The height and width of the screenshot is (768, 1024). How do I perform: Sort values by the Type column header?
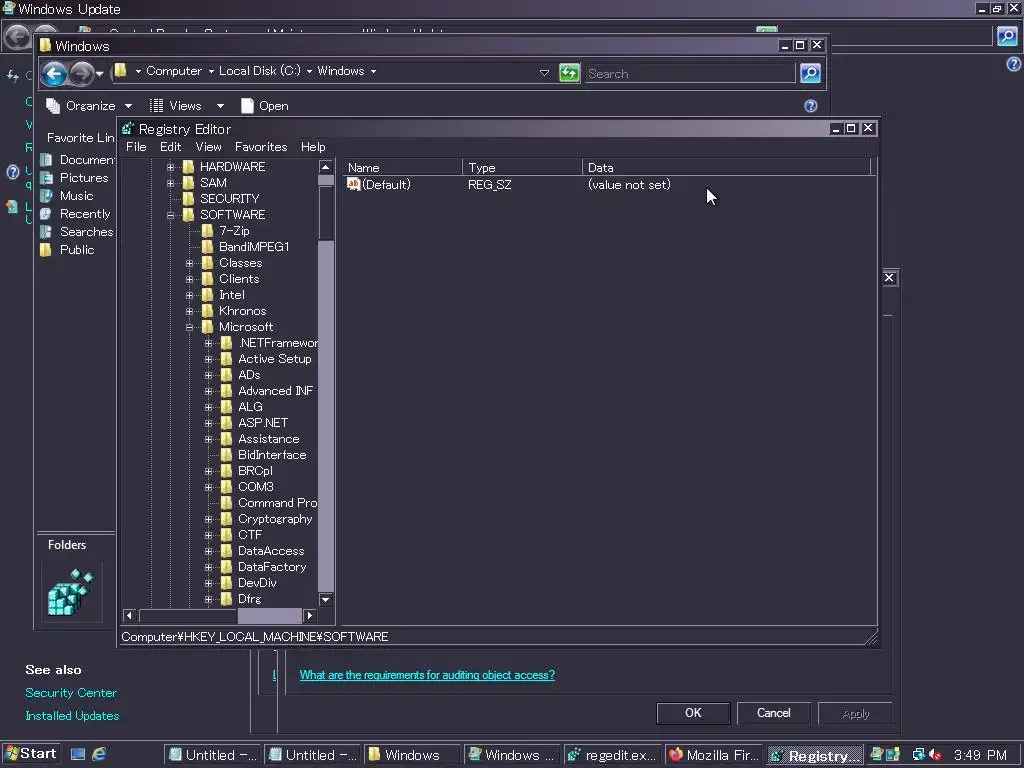[522, 167]
